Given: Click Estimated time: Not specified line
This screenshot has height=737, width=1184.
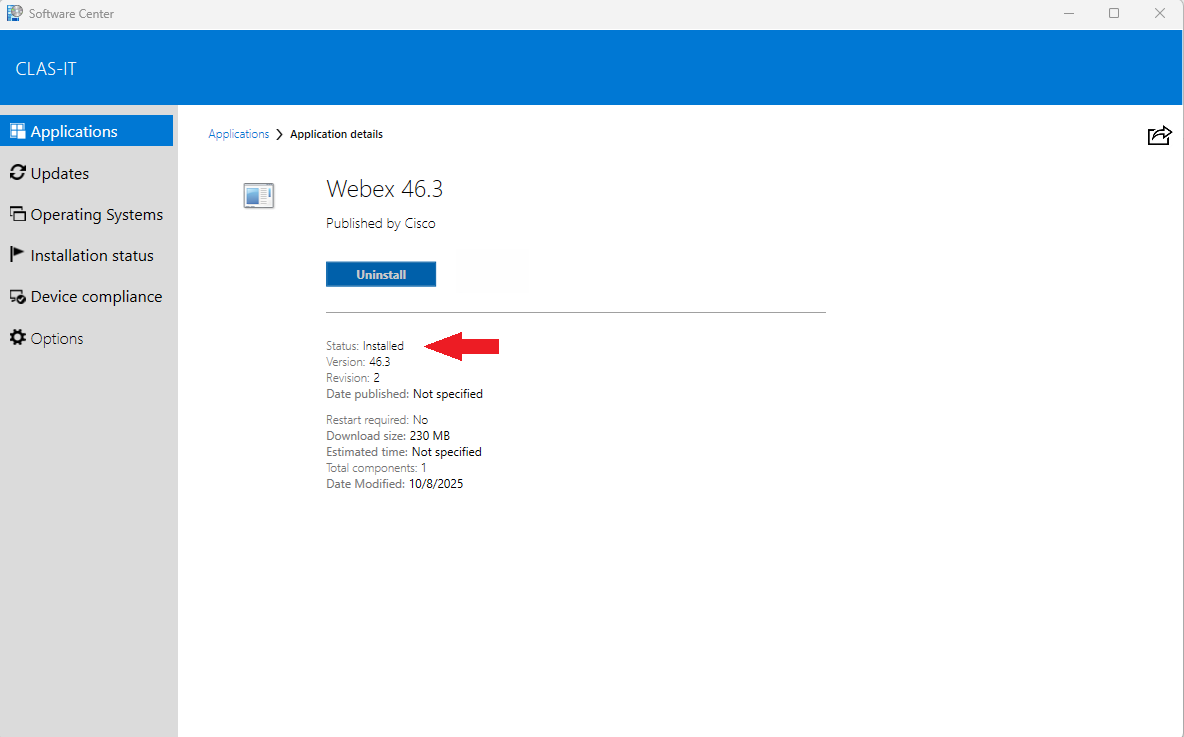Looking at the screenshot, I should click(x=404, y=452).
